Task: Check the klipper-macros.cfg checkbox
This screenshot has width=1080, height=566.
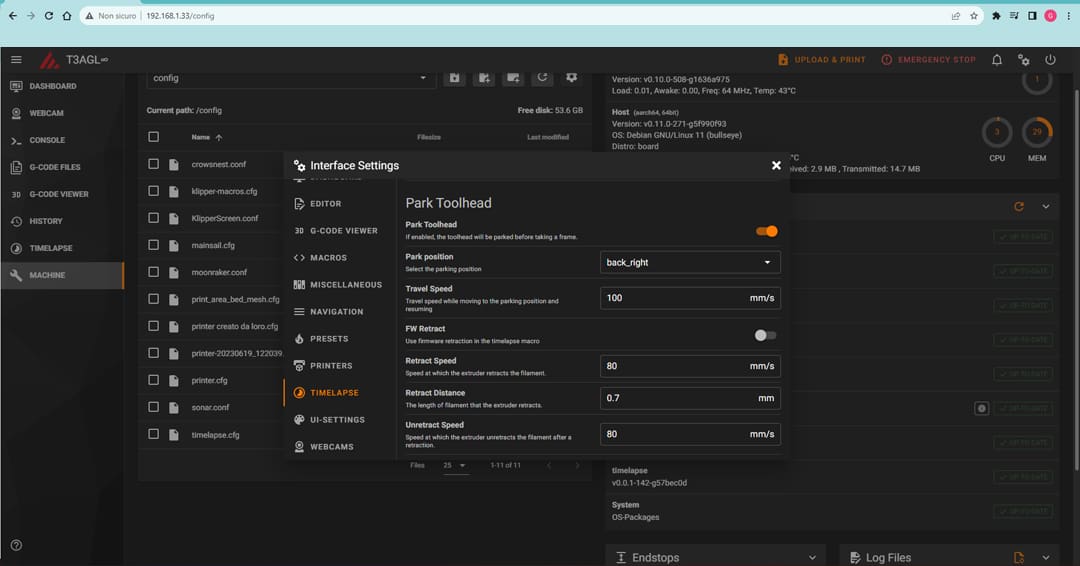Action: point(154,191)
